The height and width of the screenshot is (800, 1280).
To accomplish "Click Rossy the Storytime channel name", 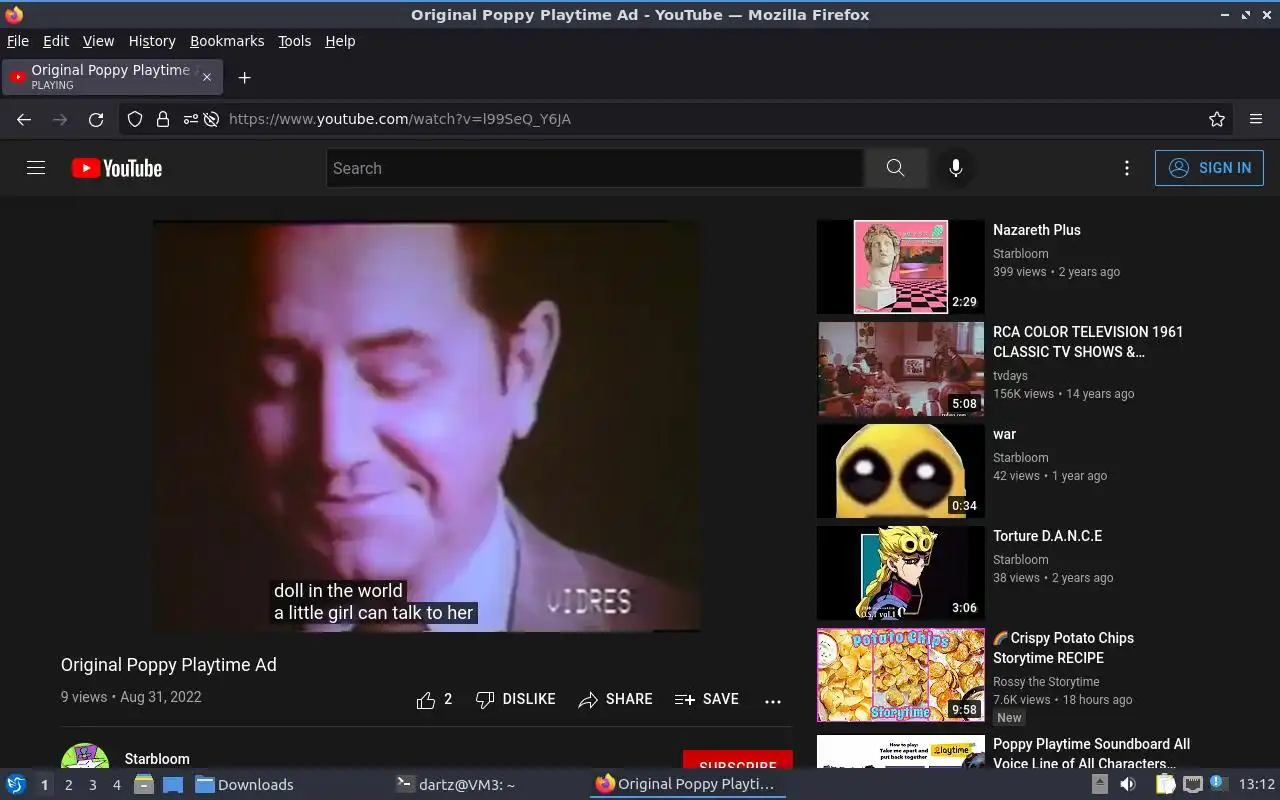I will [x=1046, y=681].
